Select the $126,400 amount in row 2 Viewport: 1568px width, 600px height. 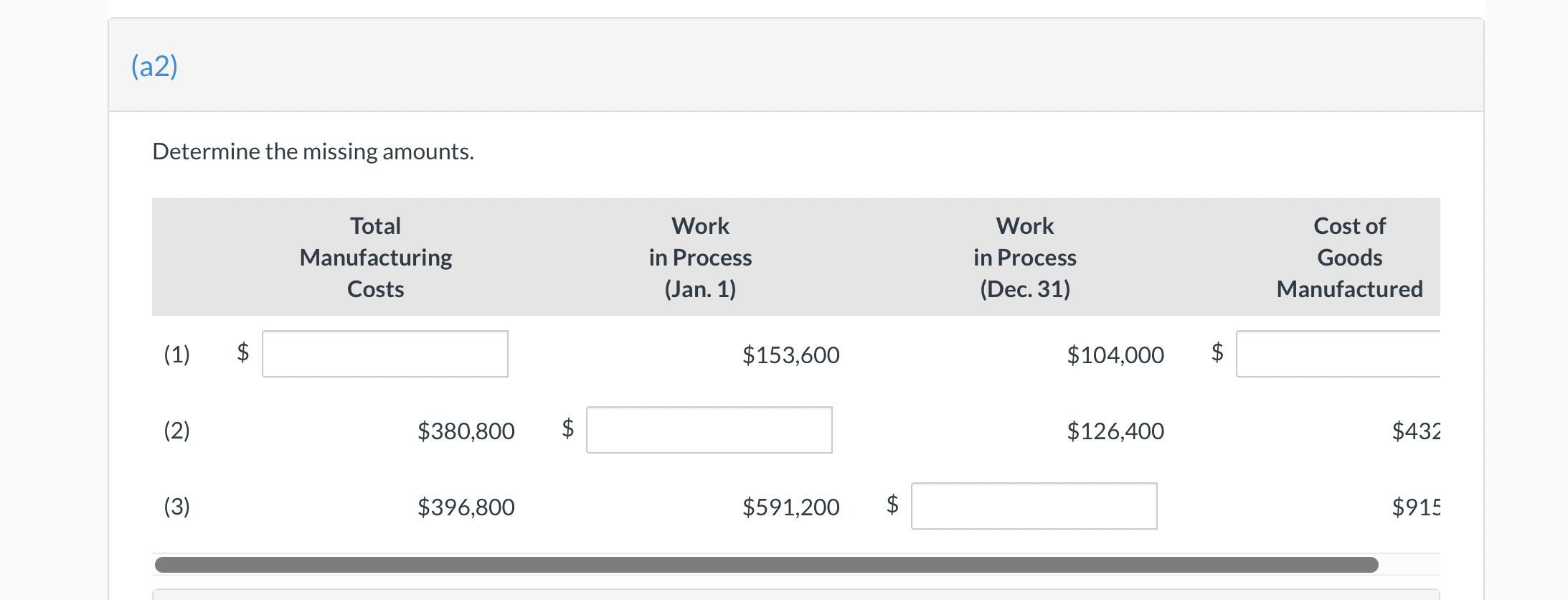pos(1116,431)
